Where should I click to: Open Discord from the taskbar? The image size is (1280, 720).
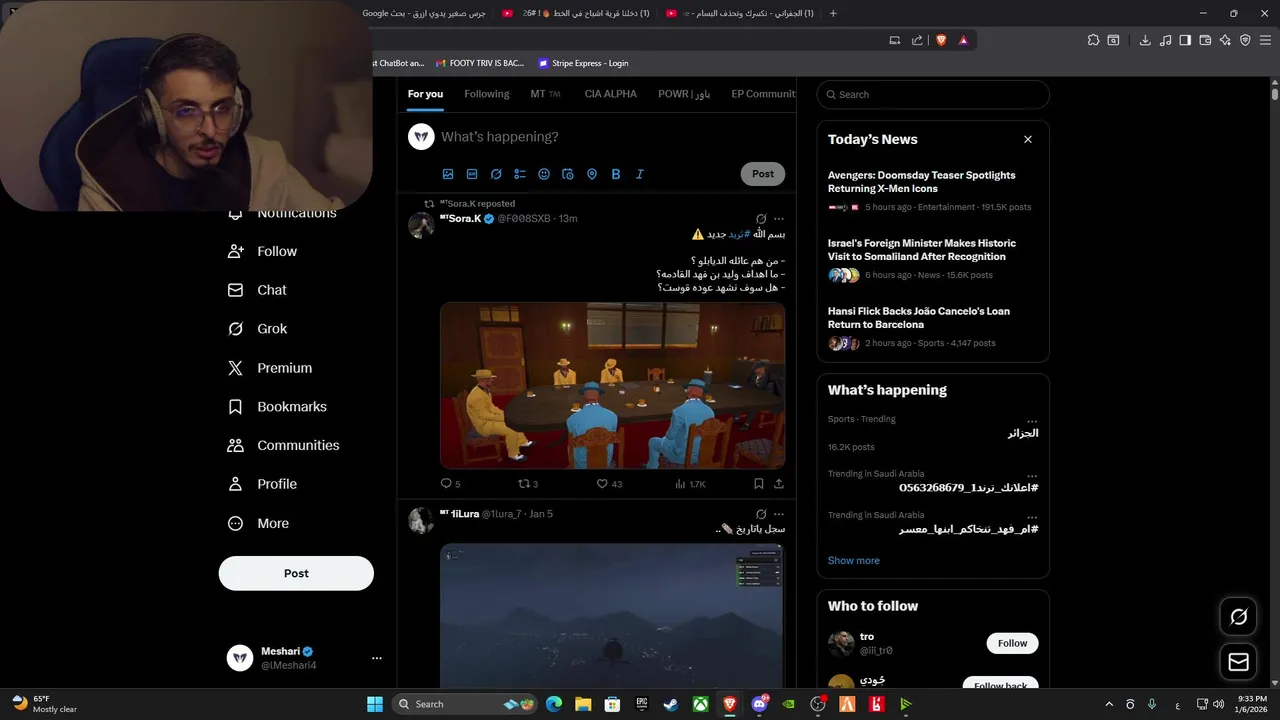pyautogui.click(x=760, y=704)
